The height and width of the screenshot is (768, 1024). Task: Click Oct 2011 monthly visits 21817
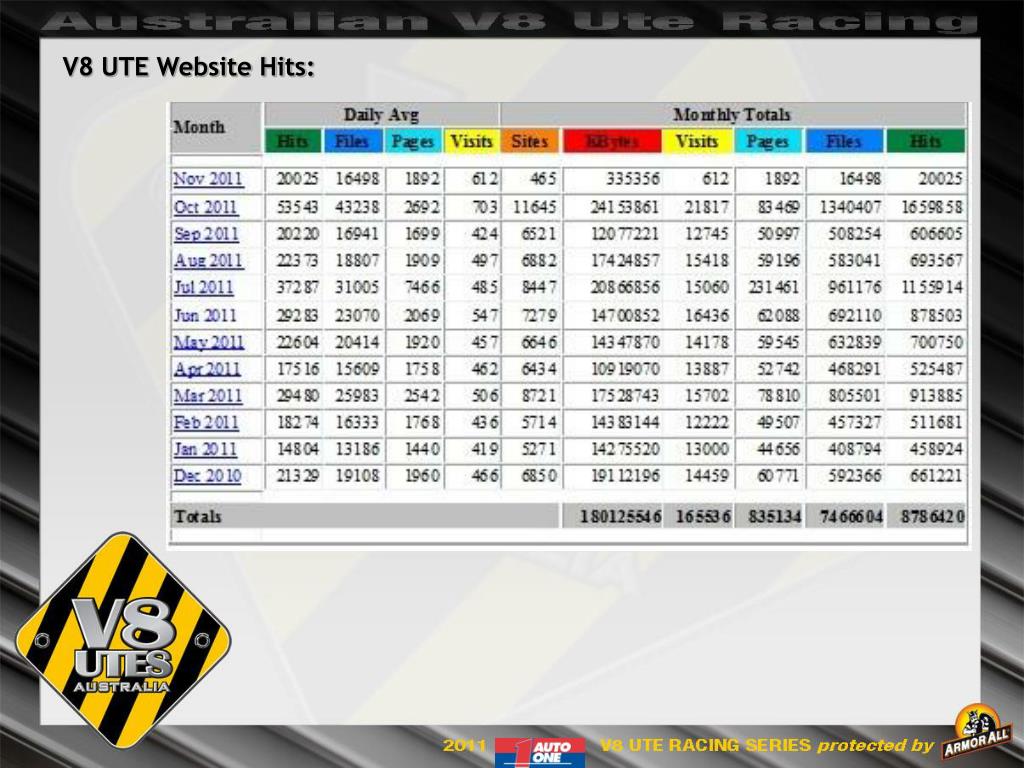pos(707,207)
